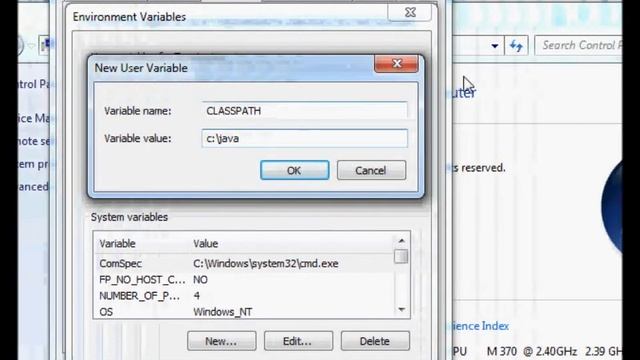Select the FP_NO_HOST_C... variable row
The height and width of the screenshot is (360, 640).
click(245, 280)
